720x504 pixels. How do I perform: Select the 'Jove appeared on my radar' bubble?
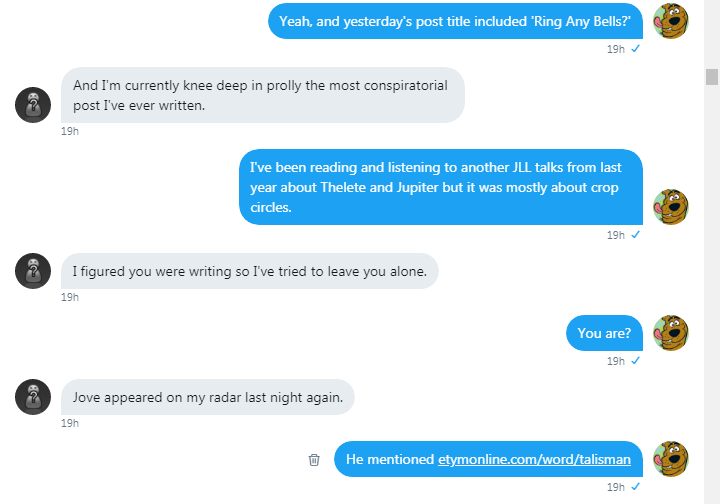tap(208, 397)
